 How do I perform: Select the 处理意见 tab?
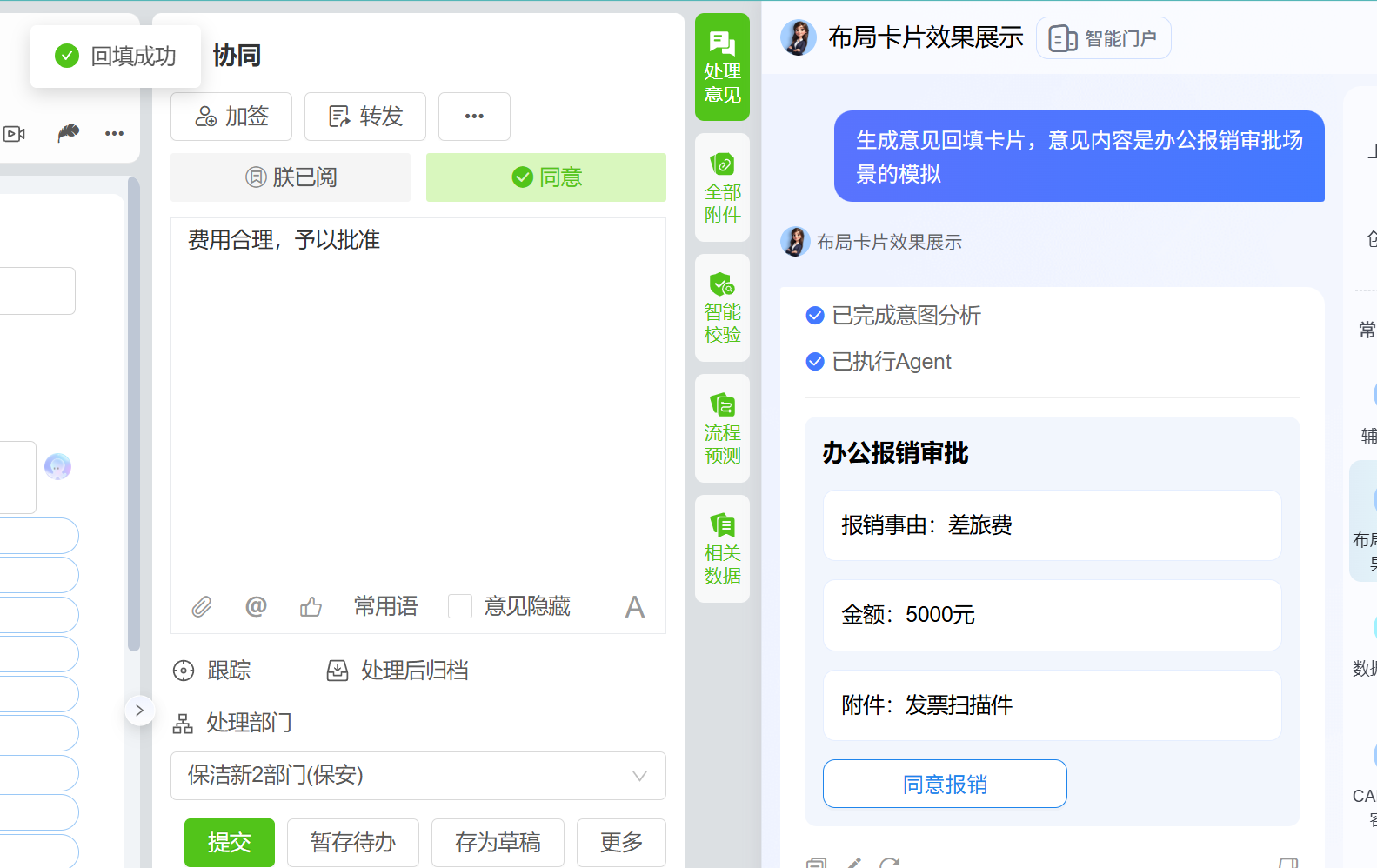click(722, 68)
